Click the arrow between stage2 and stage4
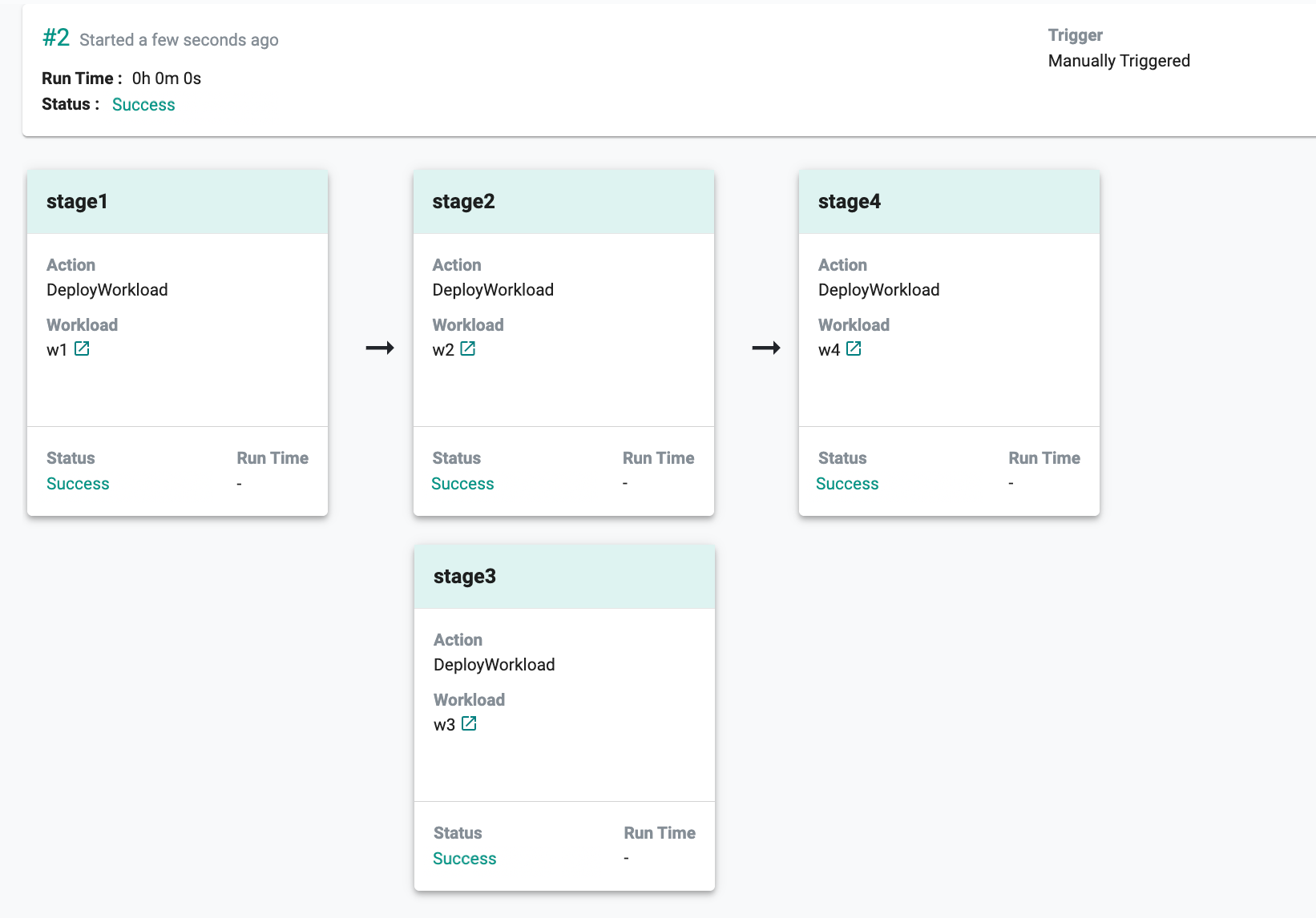 765,348
